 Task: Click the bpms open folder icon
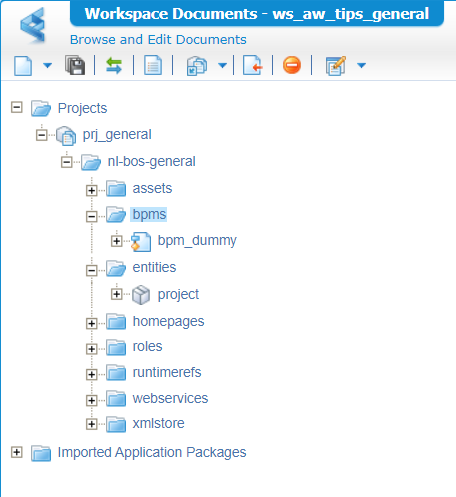pyautogui.click(x=116, y=215)
